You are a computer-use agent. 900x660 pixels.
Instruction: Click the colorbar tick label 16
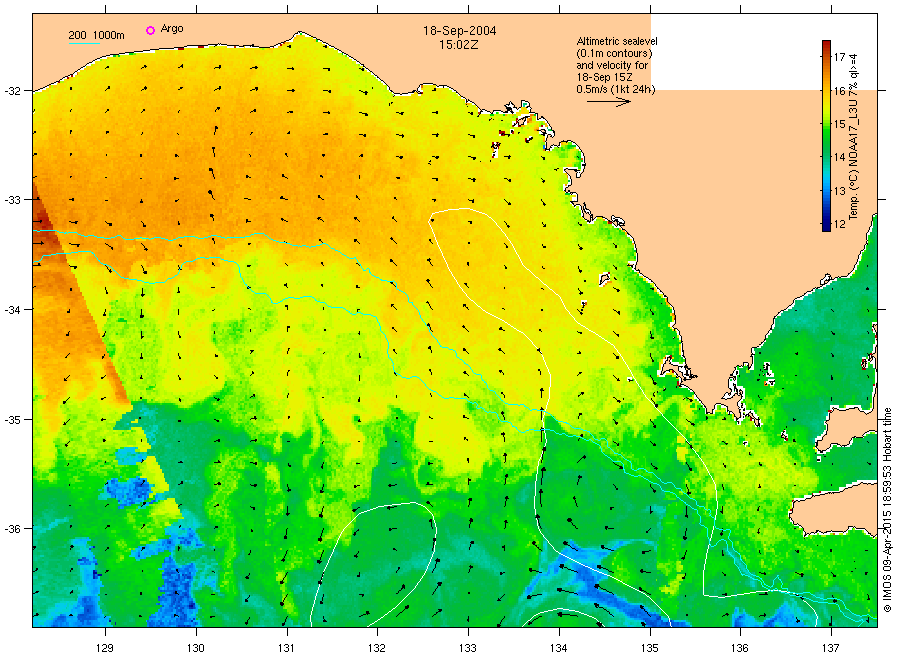[x=840, y=91]
